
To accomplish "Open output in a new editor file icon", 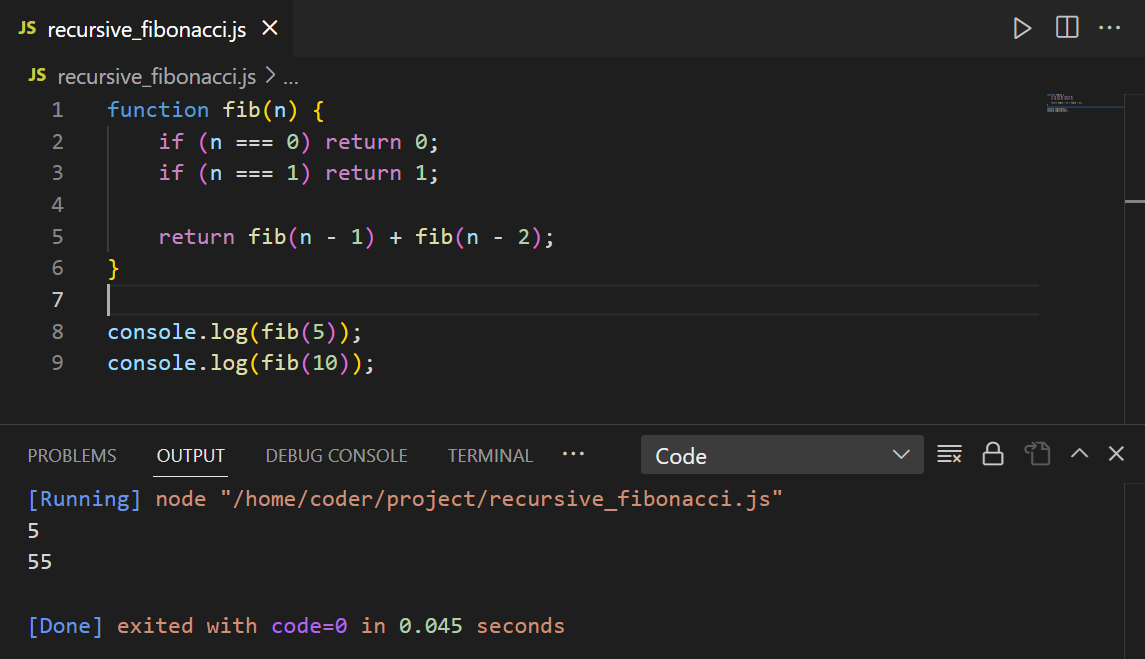I will [x=1037, y=453].
